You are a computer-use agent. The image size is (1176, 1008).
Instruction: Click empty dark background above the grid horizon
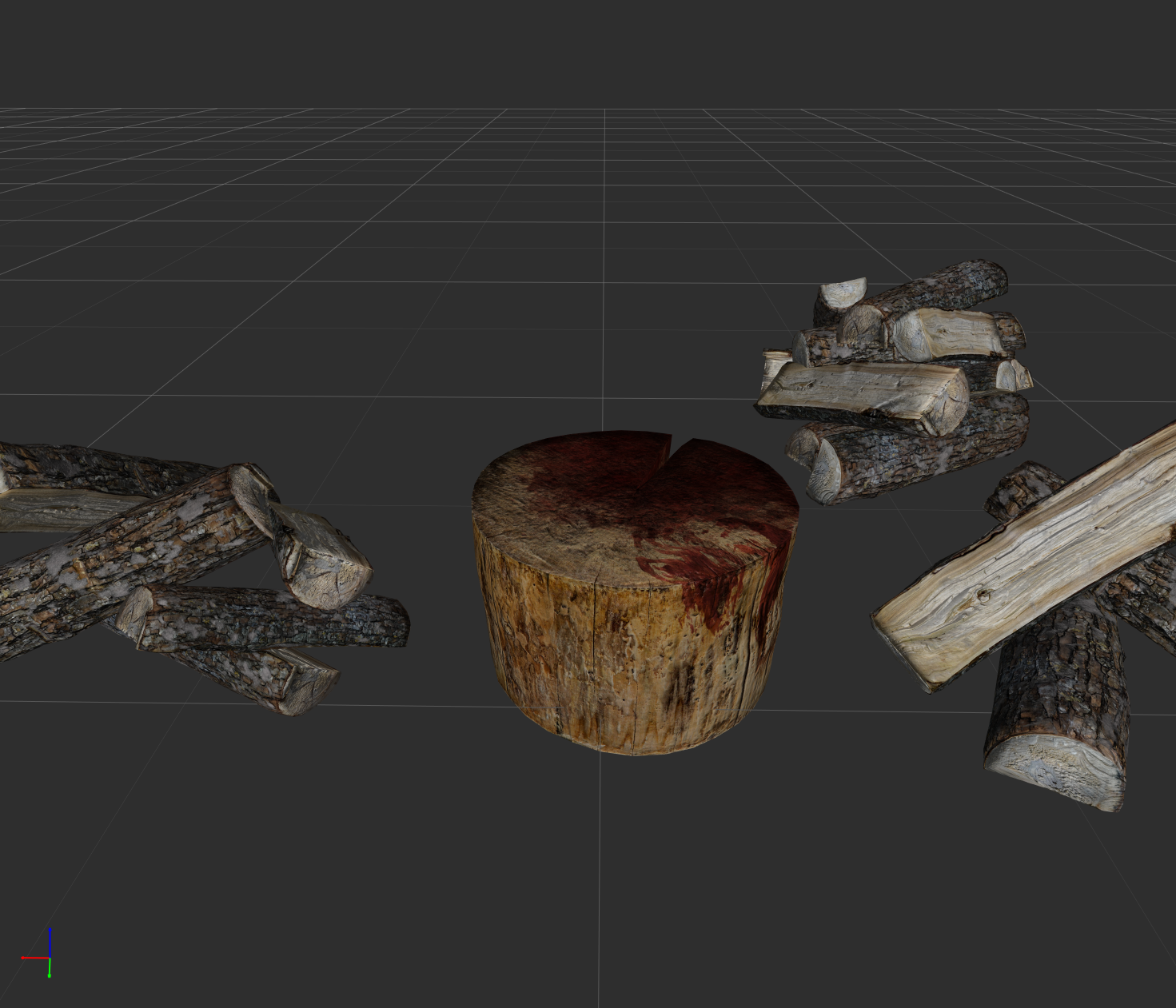click(x=588, y=48)
